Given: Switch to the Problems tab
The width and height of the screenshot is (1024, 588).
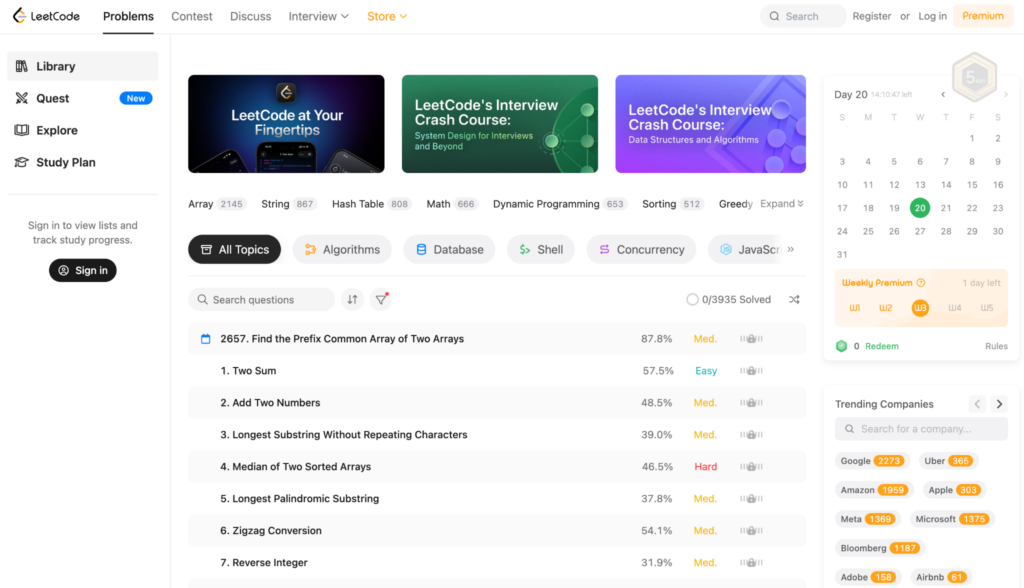Looking at the screenshot, I should click(128, 16).
